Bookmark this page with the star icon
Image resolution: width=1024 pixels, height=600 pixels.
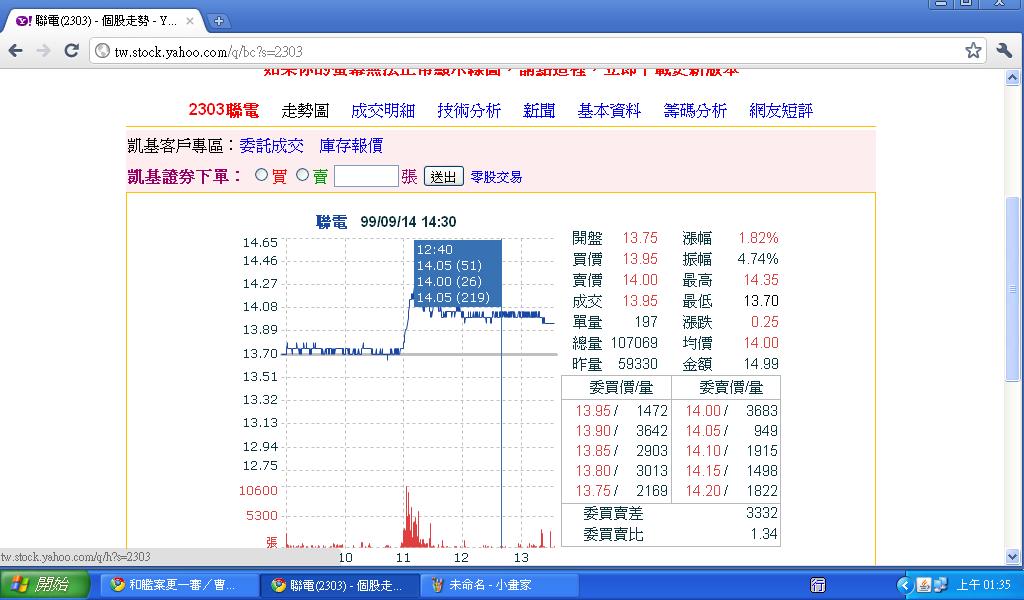click(x=973, y=50)
